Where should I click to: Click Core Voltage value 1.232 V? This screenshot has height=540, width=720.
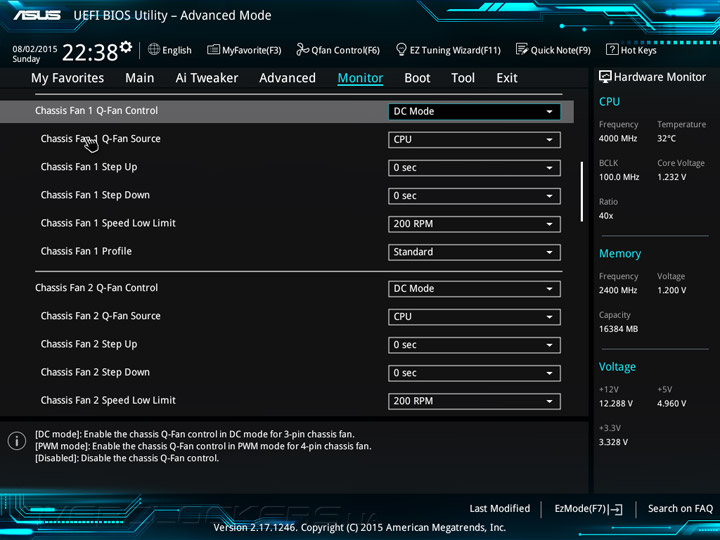point(672,177)
